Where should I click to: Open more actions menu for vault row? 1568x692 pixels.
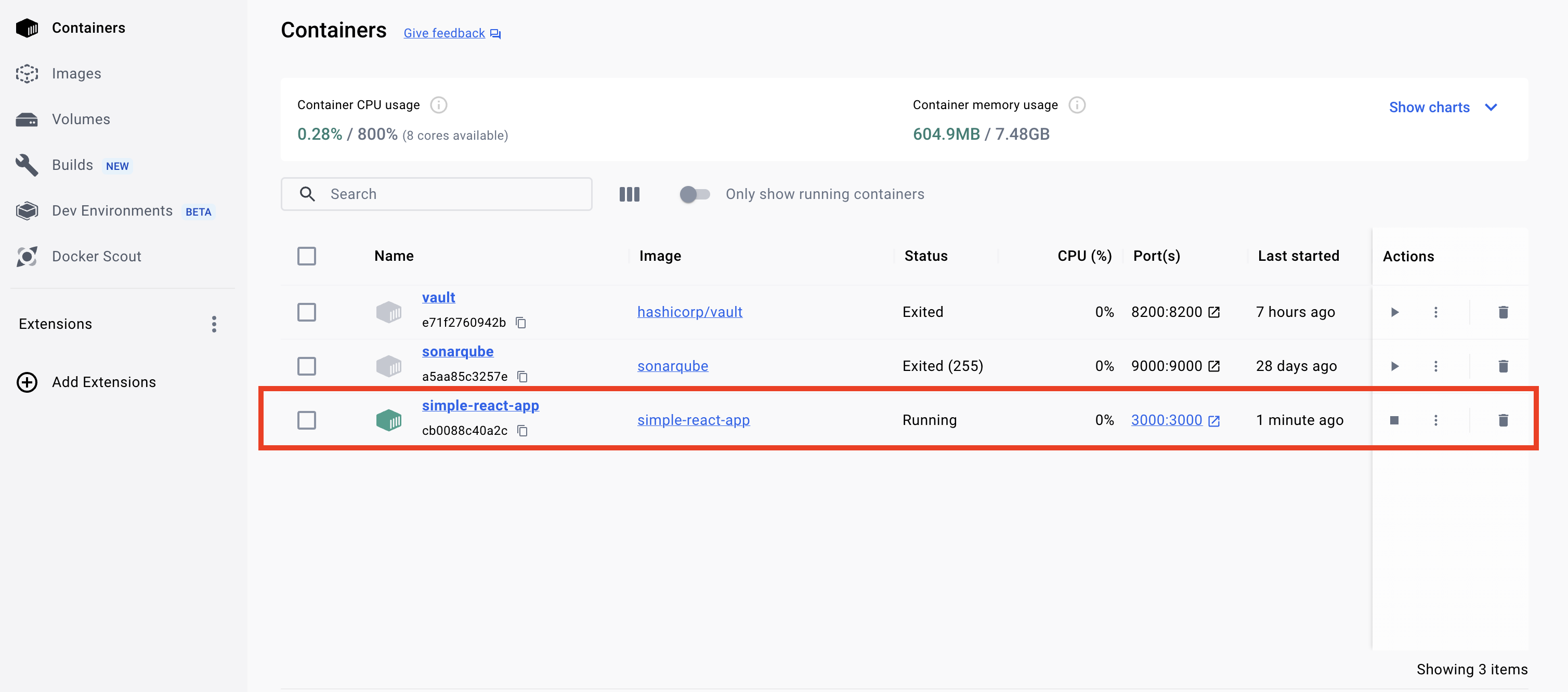(1435, 312)
